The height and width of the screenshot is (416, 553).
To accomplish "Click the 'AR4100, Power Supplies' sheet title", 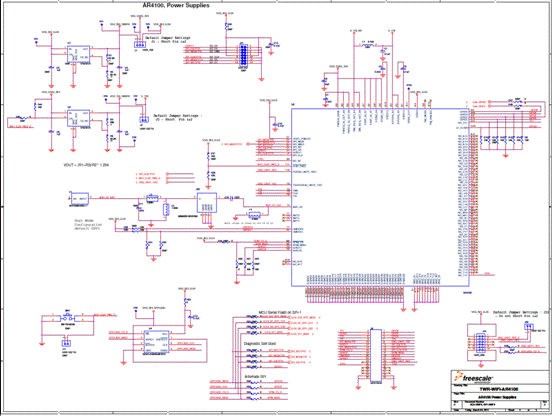I will point(176,5).
